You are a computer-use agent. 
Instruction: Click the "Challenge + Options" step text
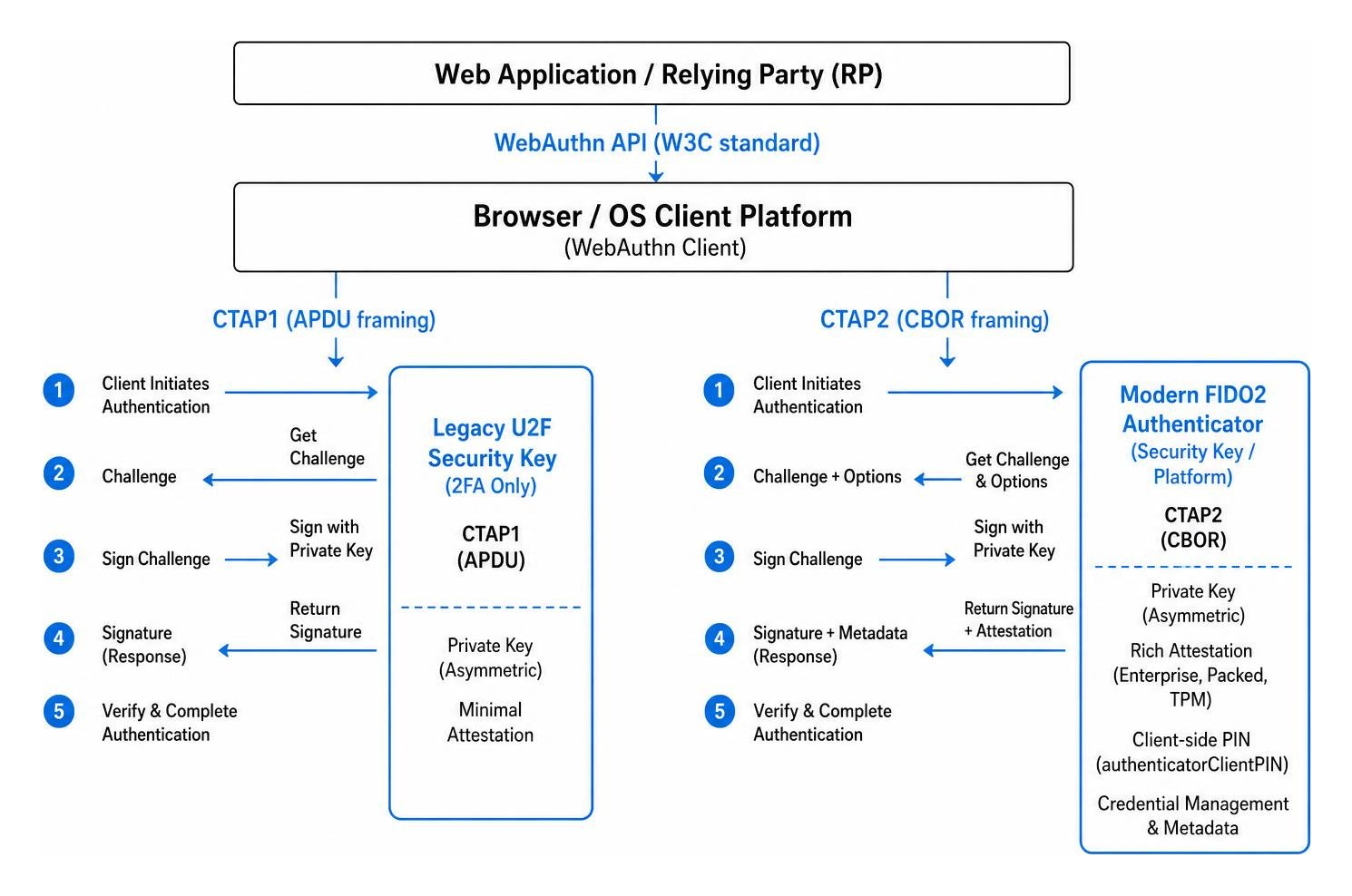click(x=828, y=476)
